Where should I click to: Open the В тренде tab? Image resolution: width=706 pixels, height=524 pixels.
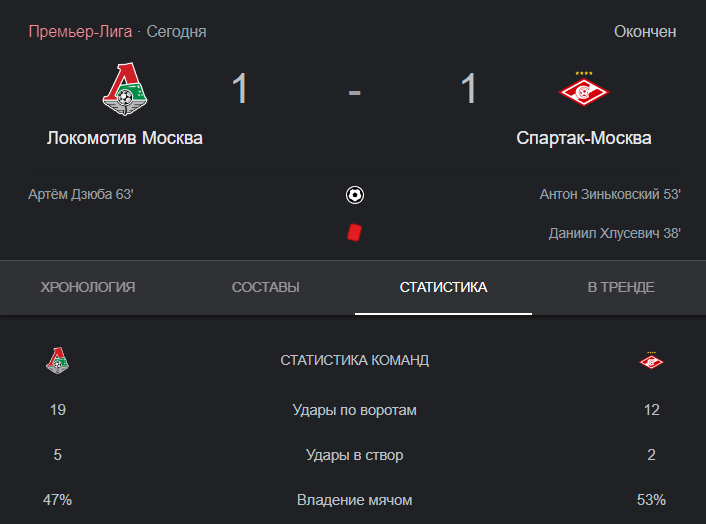click(x=621, y=287)
